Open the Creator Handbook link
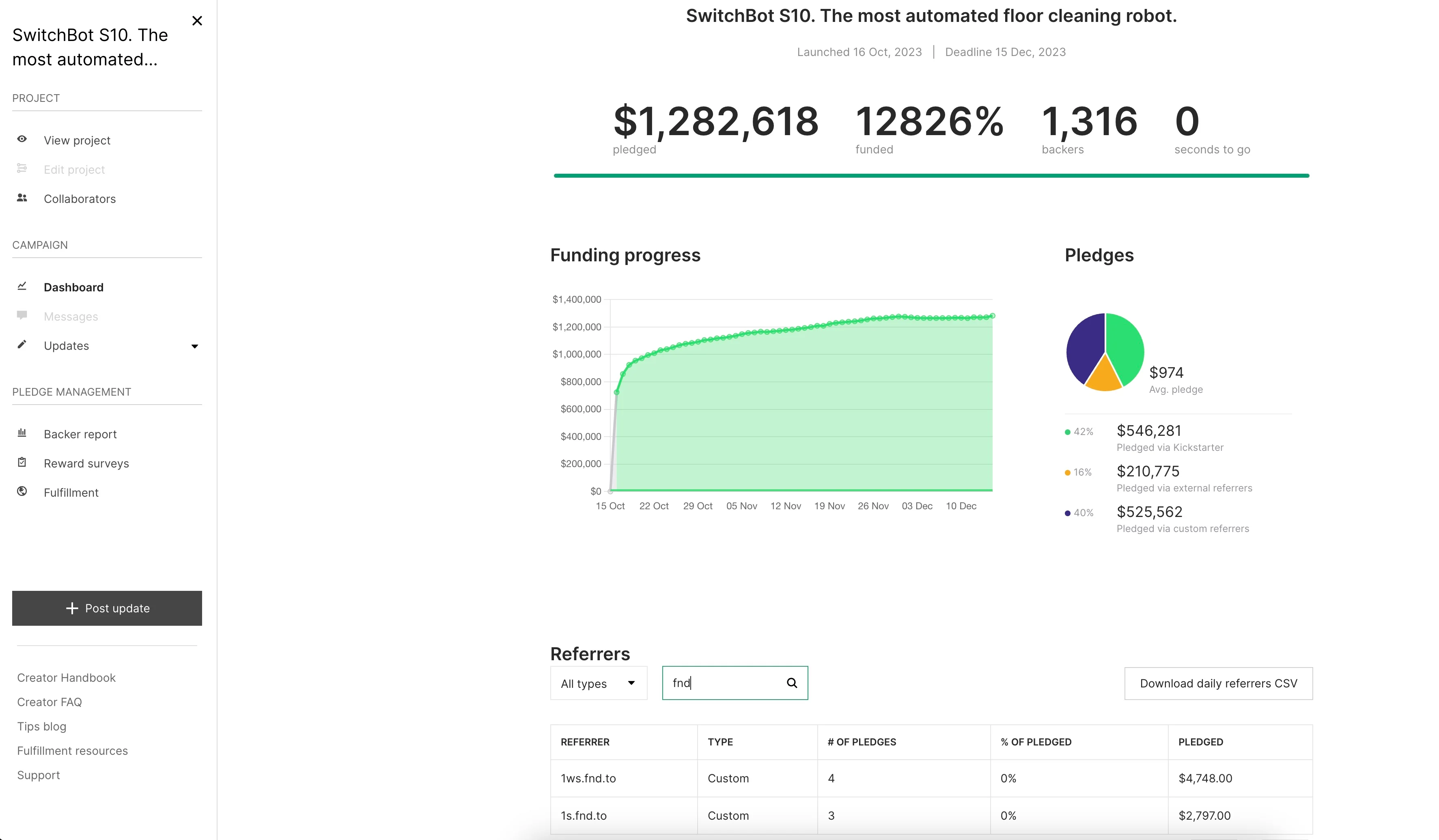The image size is (1439, 840). coord(66,678)
